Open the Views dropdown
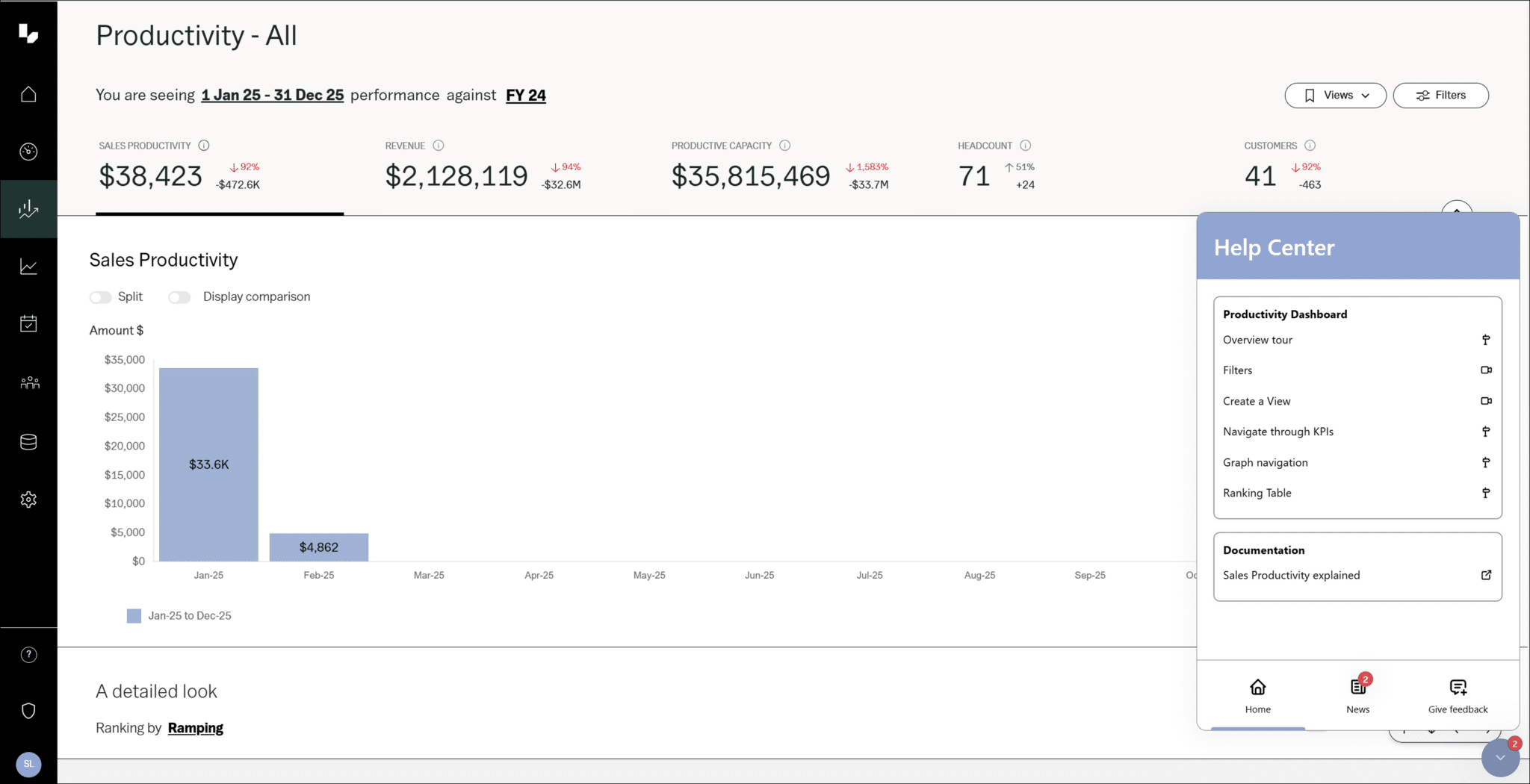This screenshot has width=1530, height=784. tap(1335, 96)
